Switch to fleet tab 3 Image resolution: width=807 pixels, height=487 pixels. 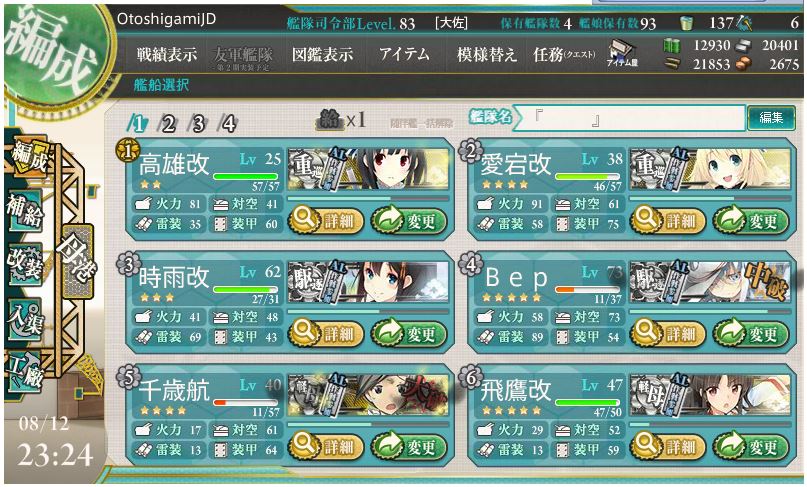(x=197, y=124)
